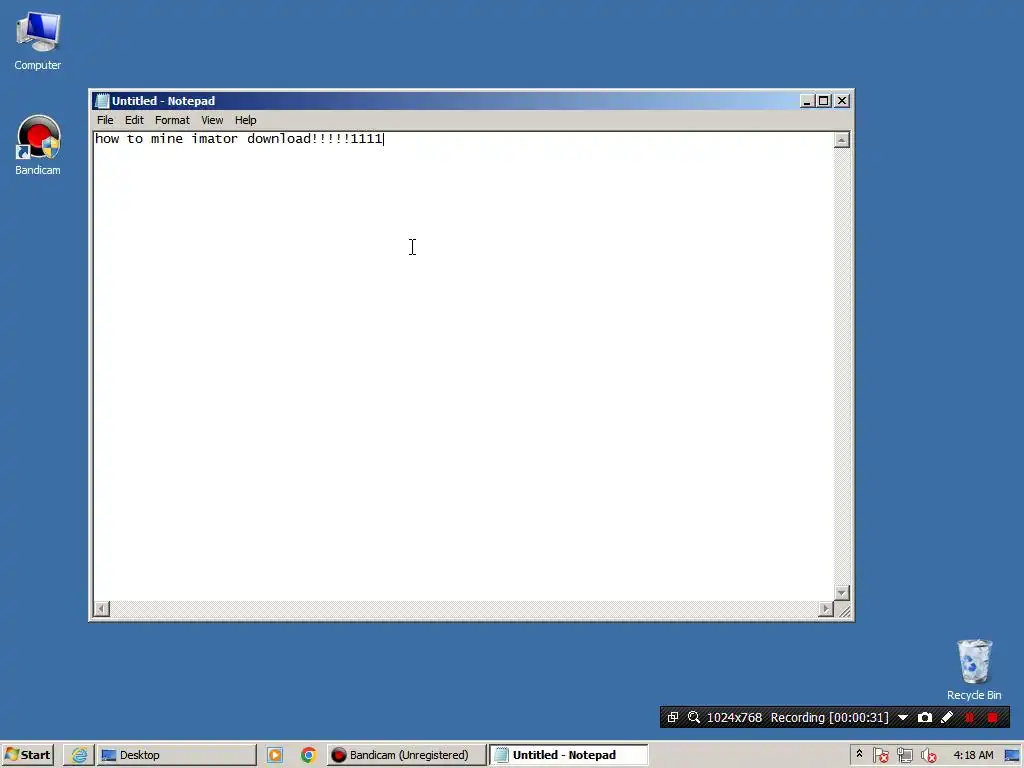
Task: Click the Start button
Action: point(27,755)
